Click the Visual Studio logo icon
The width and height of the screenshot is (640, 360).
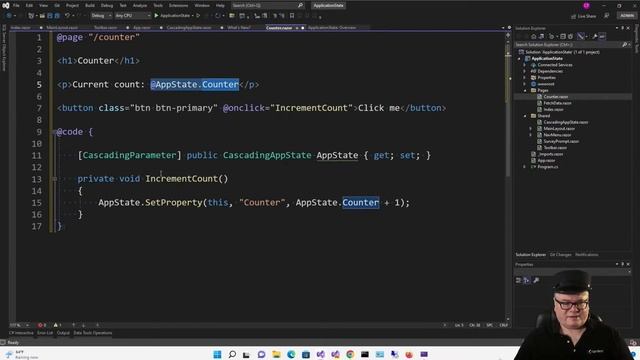(x=6, y=5)
